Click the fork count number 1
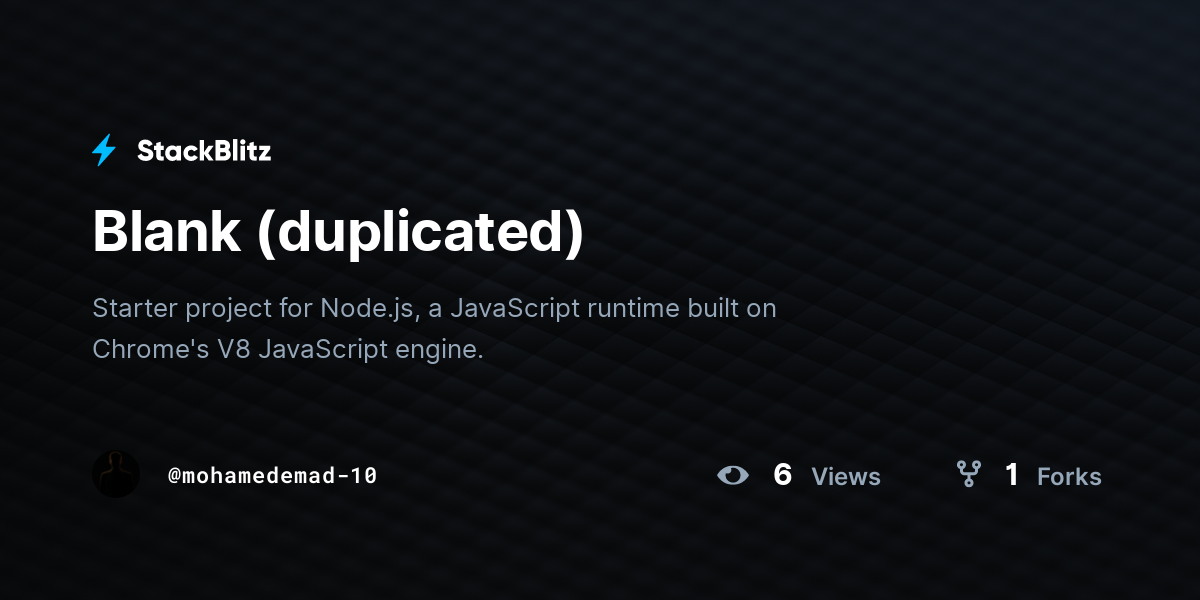The width and height of the screenshot is (1200, 600). coord(1012,475)
